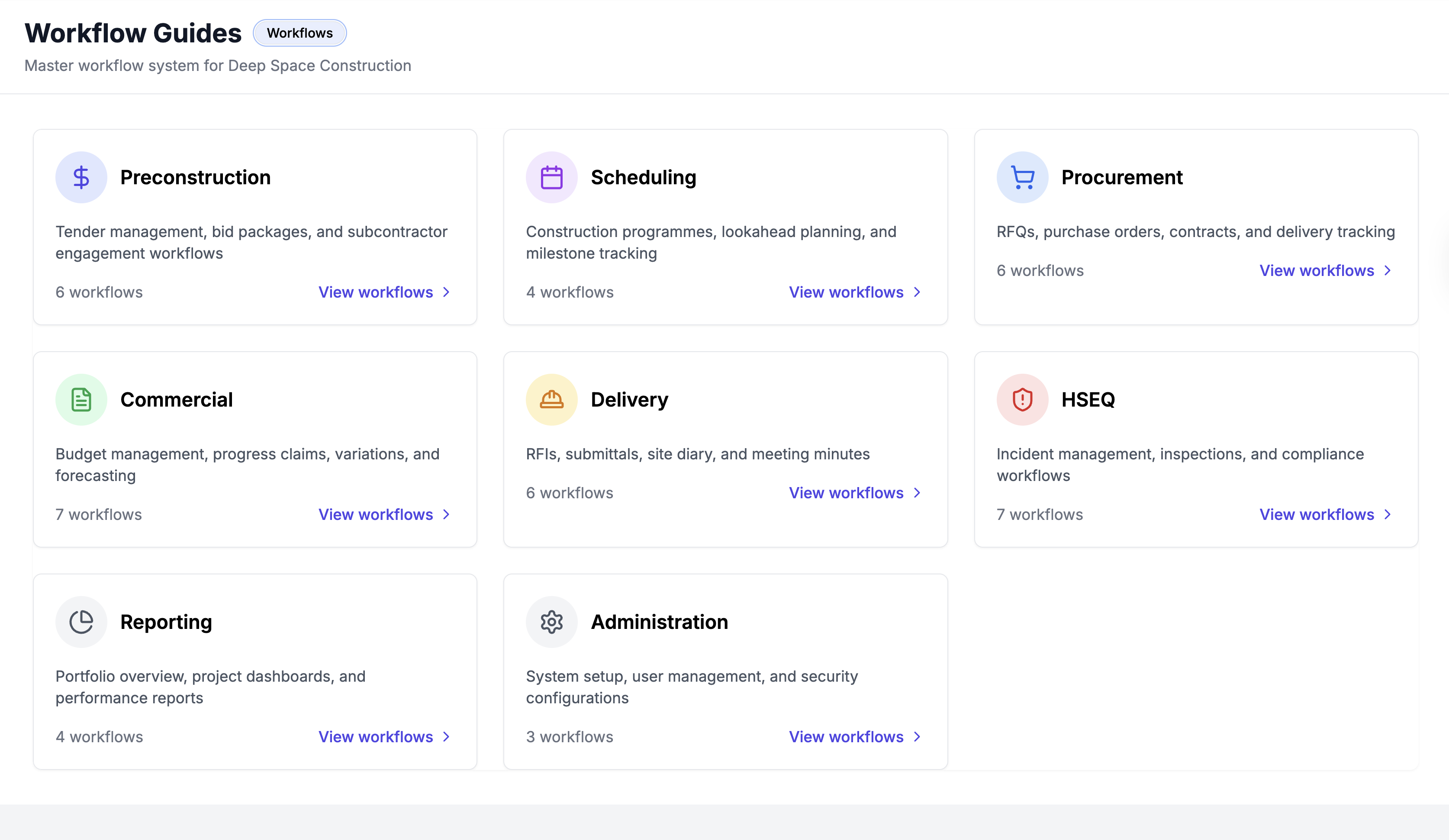Click the '7 workflows' count under Commercial
This screenshot has width=1449, height=840.
tap(98, 514)
